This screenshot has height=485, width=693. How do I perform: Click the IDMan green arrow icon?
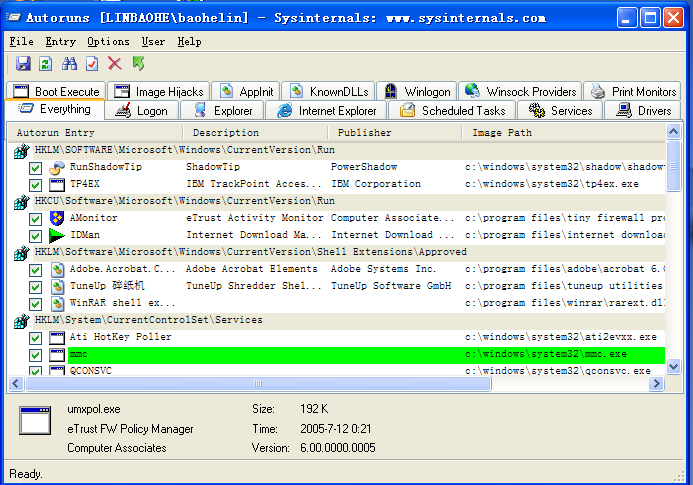(57, 235)
